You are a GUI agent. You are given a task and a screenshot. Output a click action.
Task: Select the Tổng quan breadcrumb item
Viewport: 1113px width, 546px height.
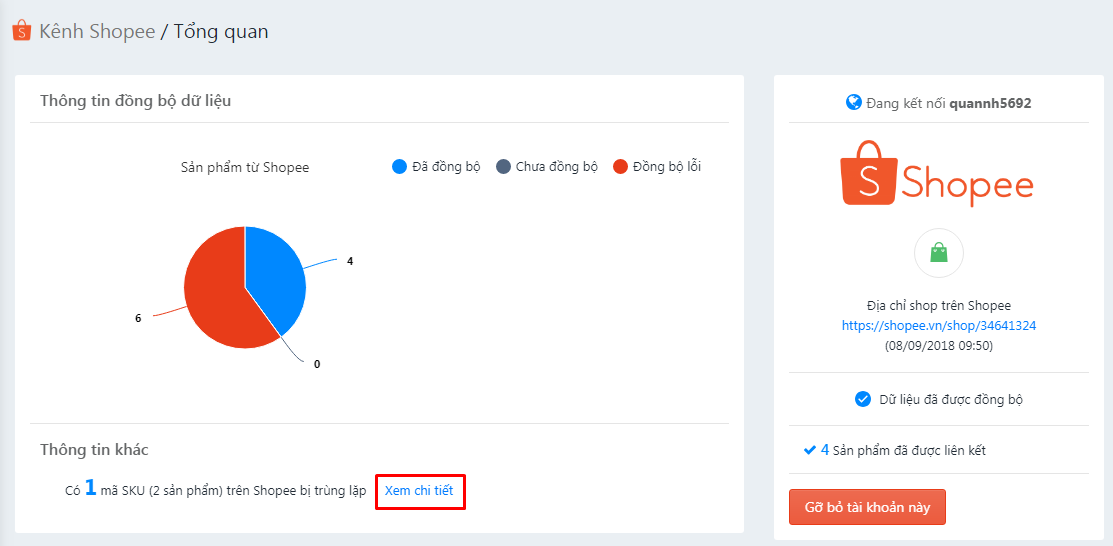(x=221, y=31)
